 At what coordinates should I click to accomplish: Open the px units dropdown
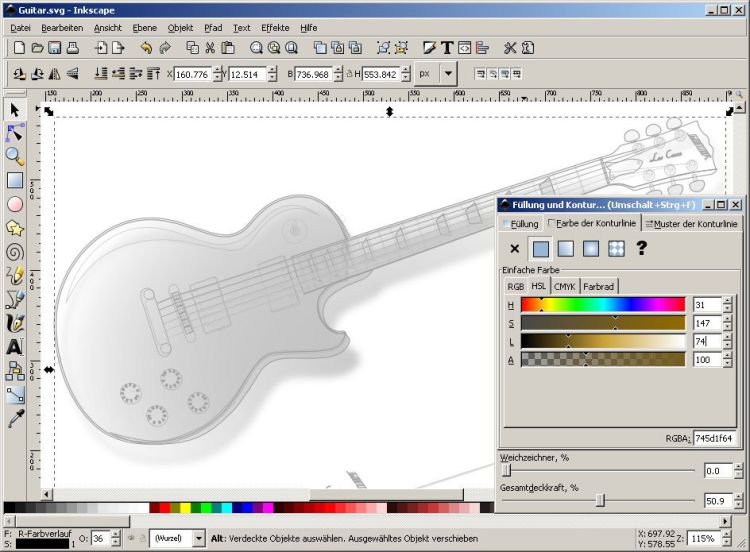tap(448, 74)
